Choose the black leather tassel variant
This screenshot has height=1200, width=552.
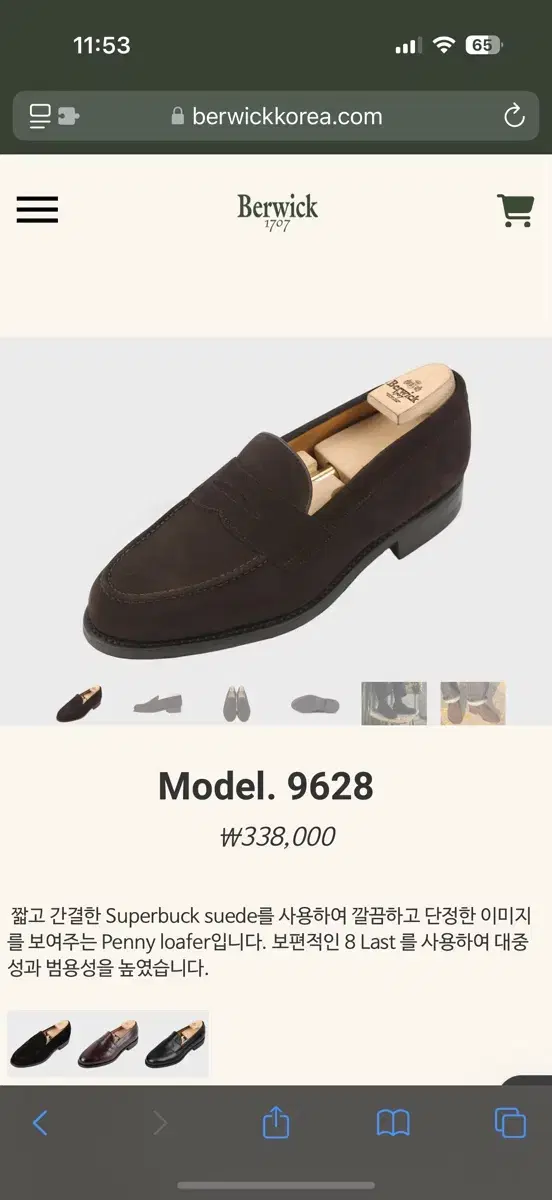point(175,1043)
